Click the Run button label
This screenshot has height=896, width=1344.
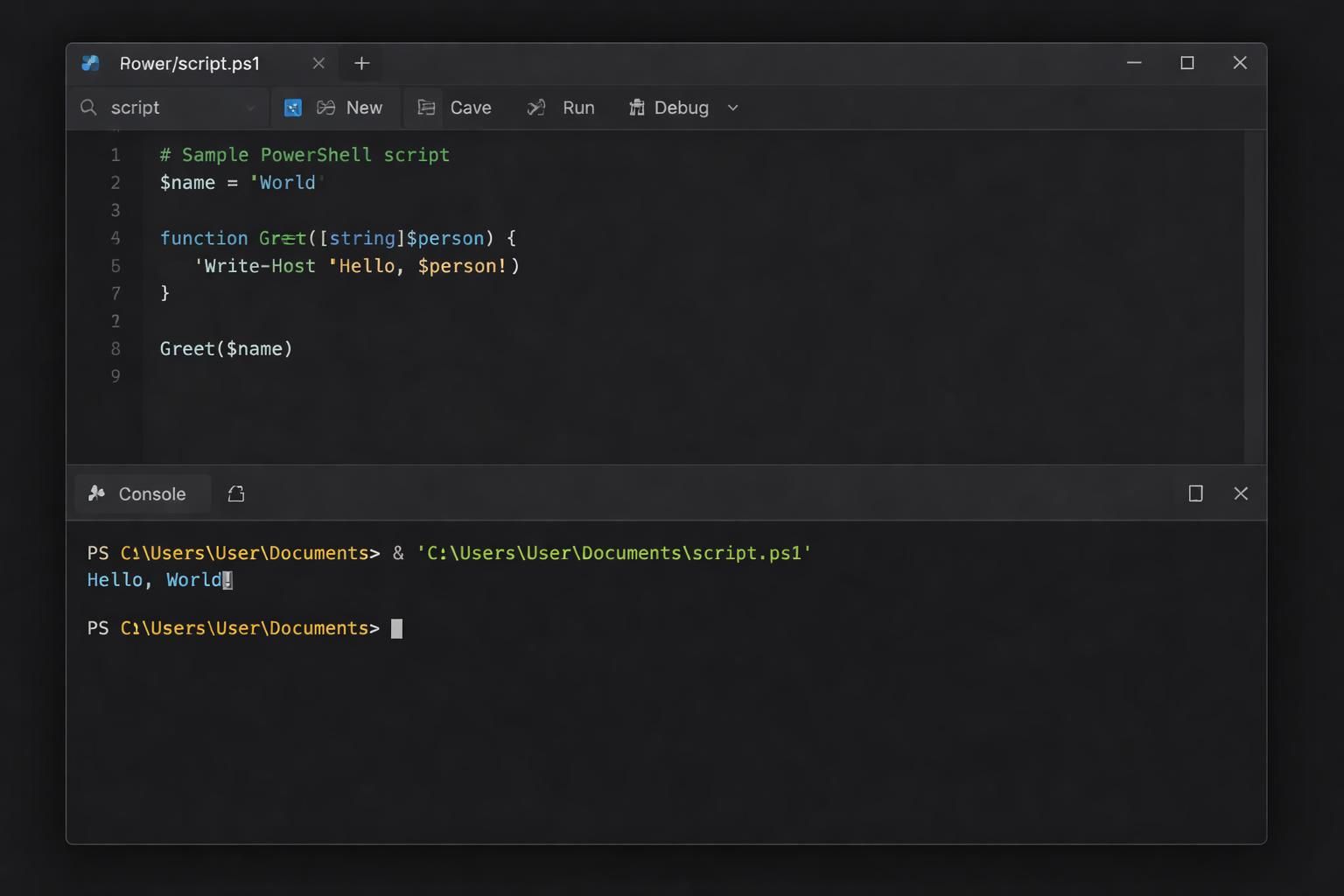[x=578, y=108]
